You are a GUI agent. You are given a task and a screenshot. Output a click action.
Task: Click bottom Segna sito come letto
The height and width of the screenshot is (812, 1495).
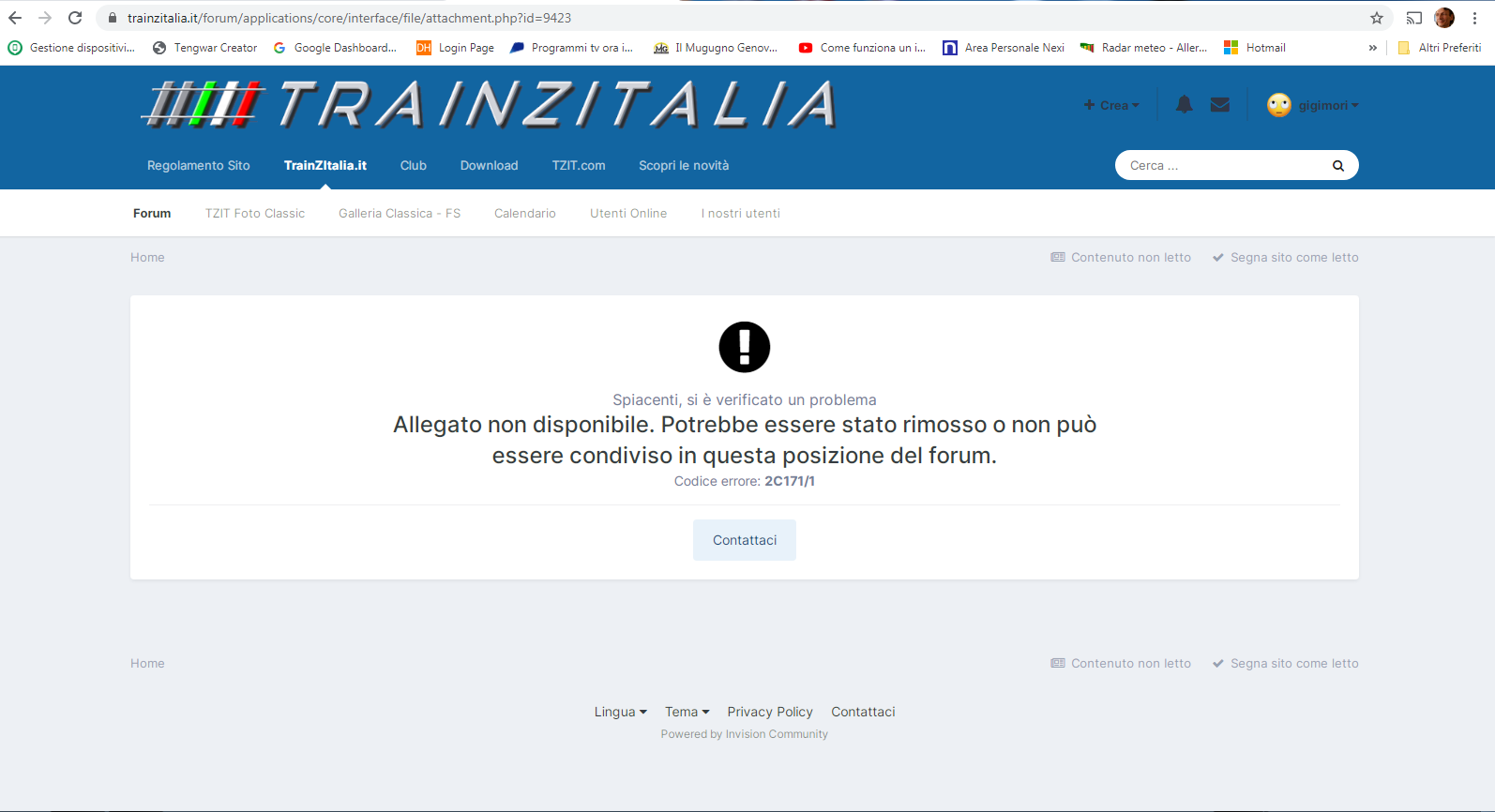pos(1285,663)
